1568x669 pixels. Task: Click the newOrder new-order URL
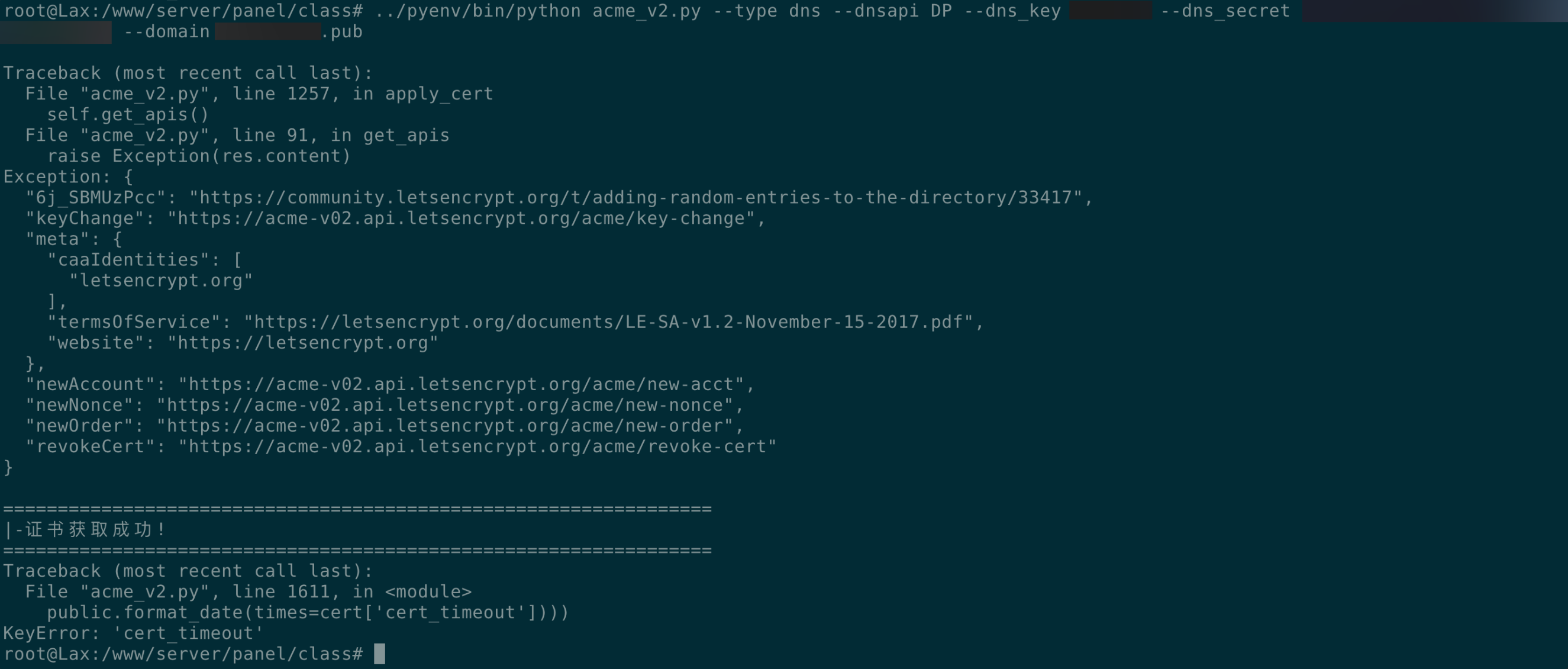click(x=445, y=426)
